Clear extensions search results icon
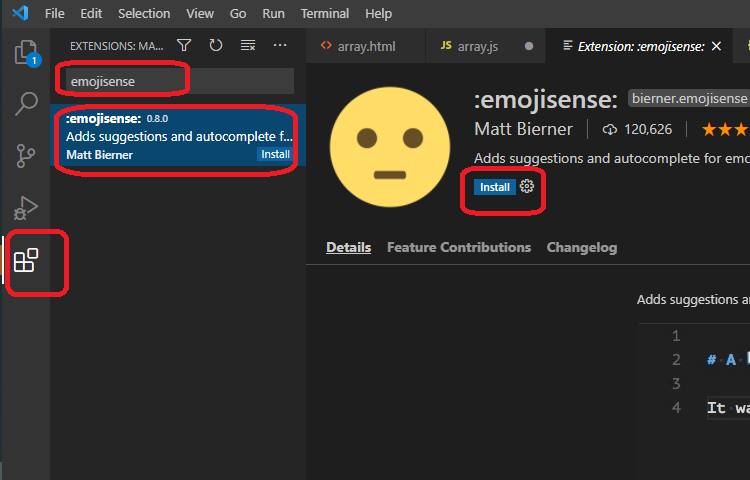The height and width of the screenshot is (480, 750). point(248,45)
